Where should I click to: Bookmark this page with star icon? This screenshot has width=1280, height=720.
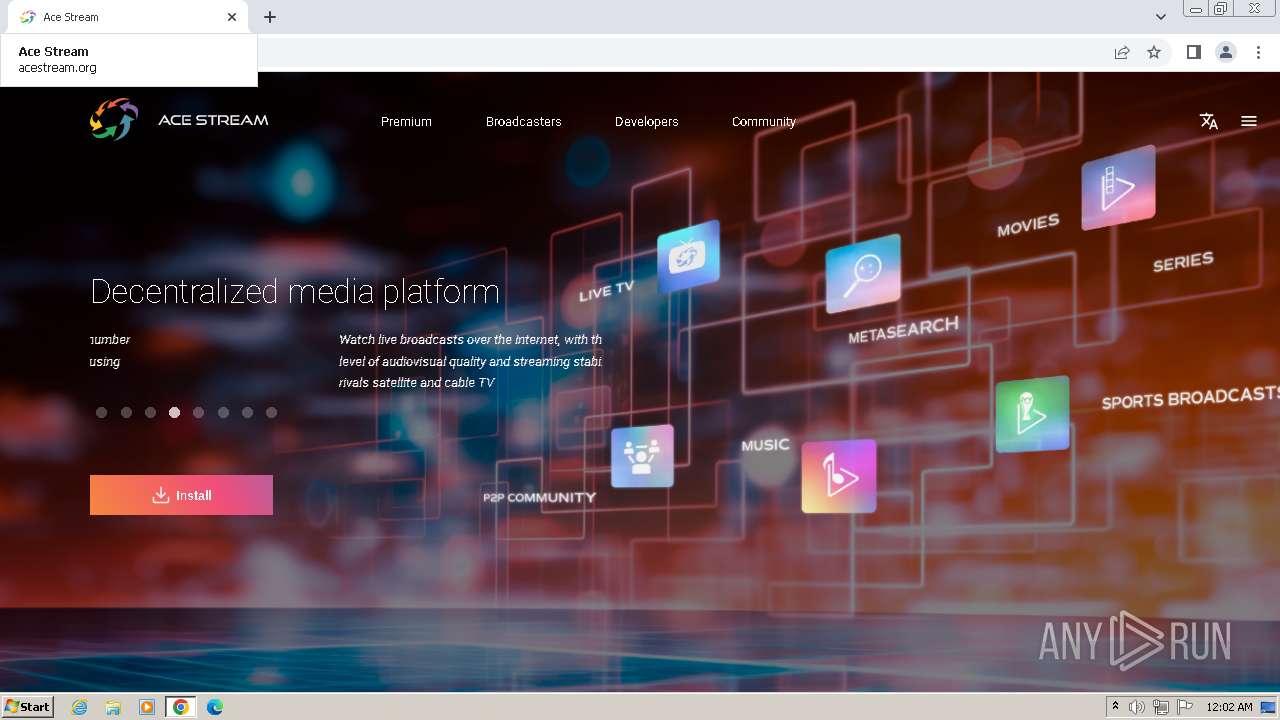coord(1154,52)
